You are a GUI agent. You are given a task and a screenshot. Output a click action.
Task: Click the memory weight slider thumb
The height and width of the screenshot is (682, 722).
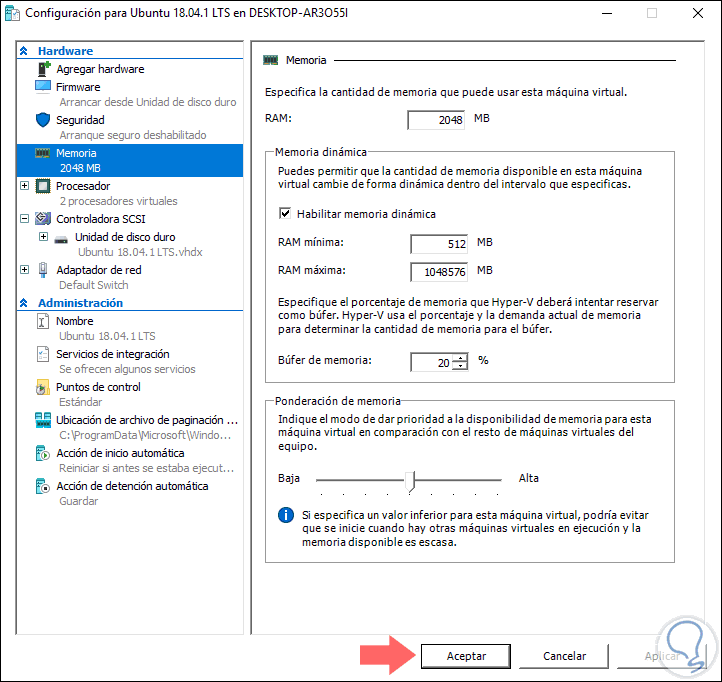[410, 481]
